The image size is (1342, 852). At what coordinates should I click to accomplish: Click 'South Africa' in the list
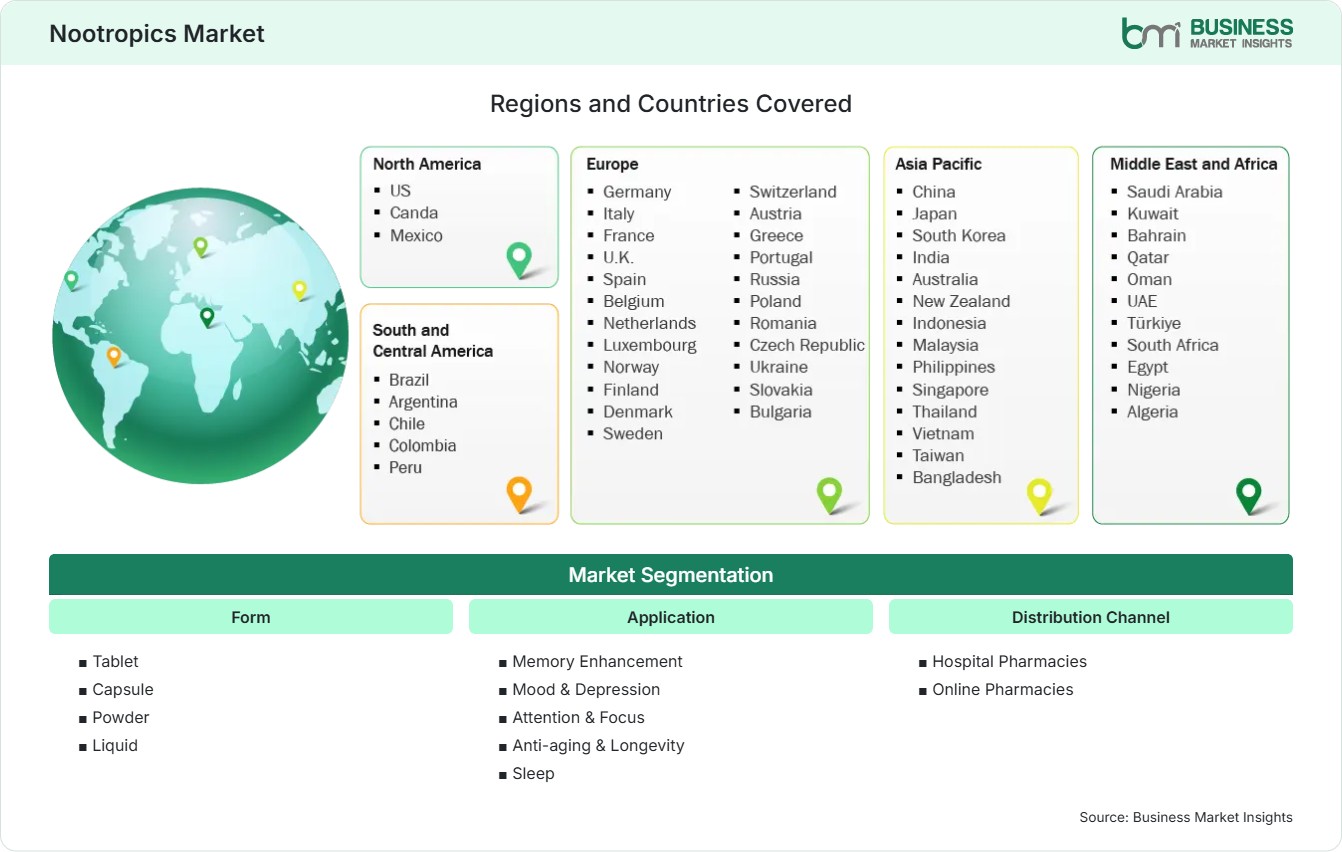1173,345
